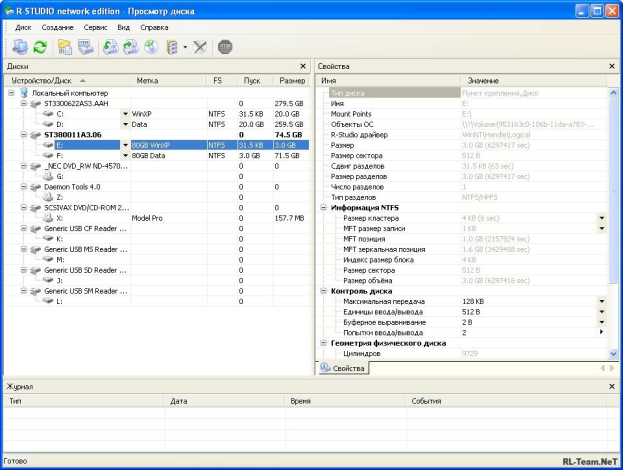Close the Журнал panel
Screen dimensions: 623x470
click(612, 386)
